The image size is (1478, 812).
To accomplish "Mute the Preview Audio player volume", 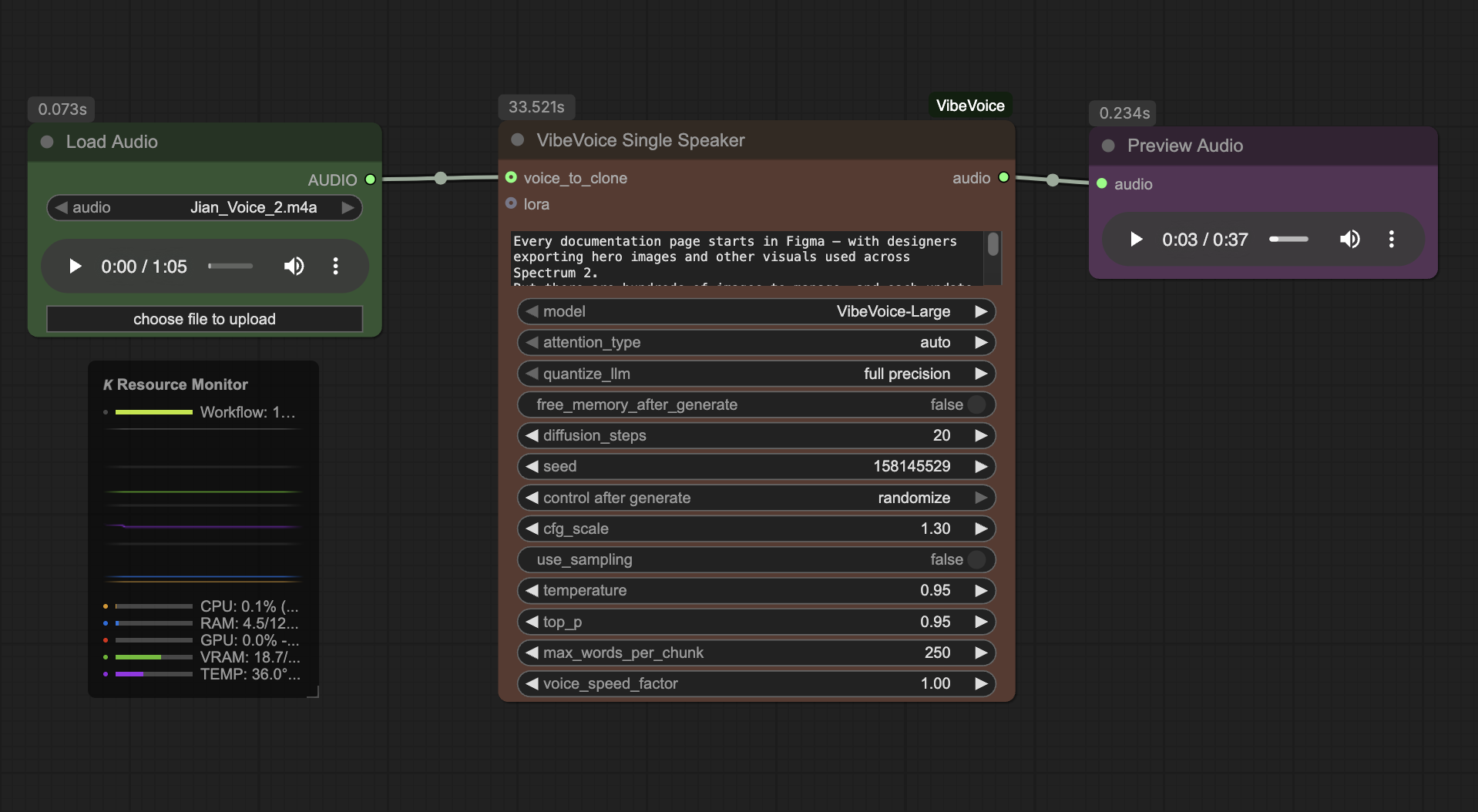I will tap(1350, 240).
